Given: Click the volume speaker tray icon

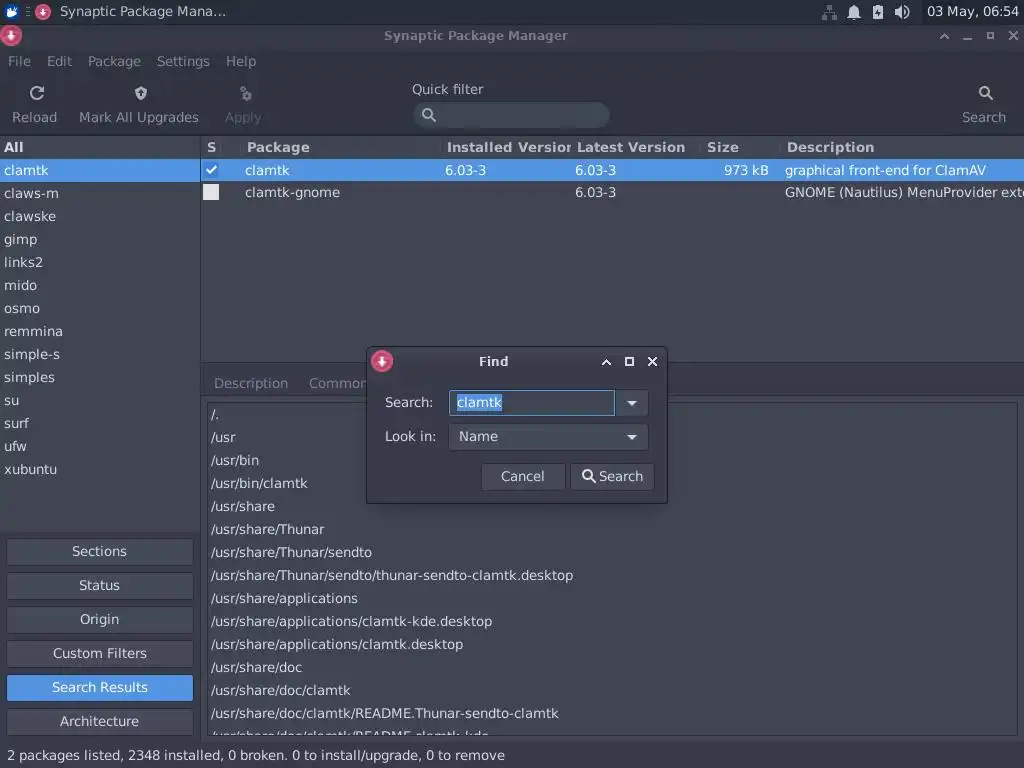Looking at the screenshot, I should click(902, 12).
